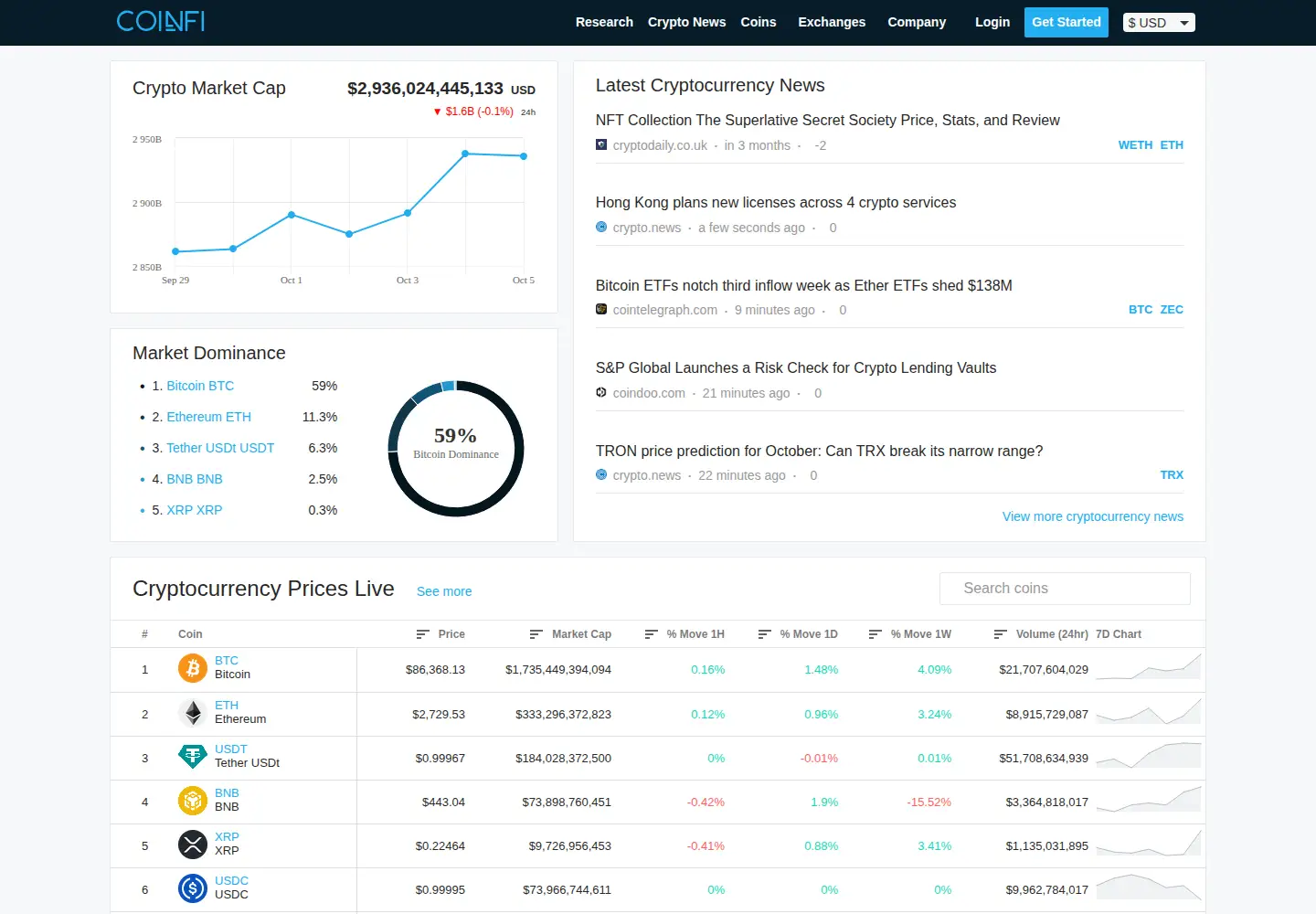Open the Ethereum 7D chart thumbnail
Screen dimensions: 1316x914
[1149, 710]
